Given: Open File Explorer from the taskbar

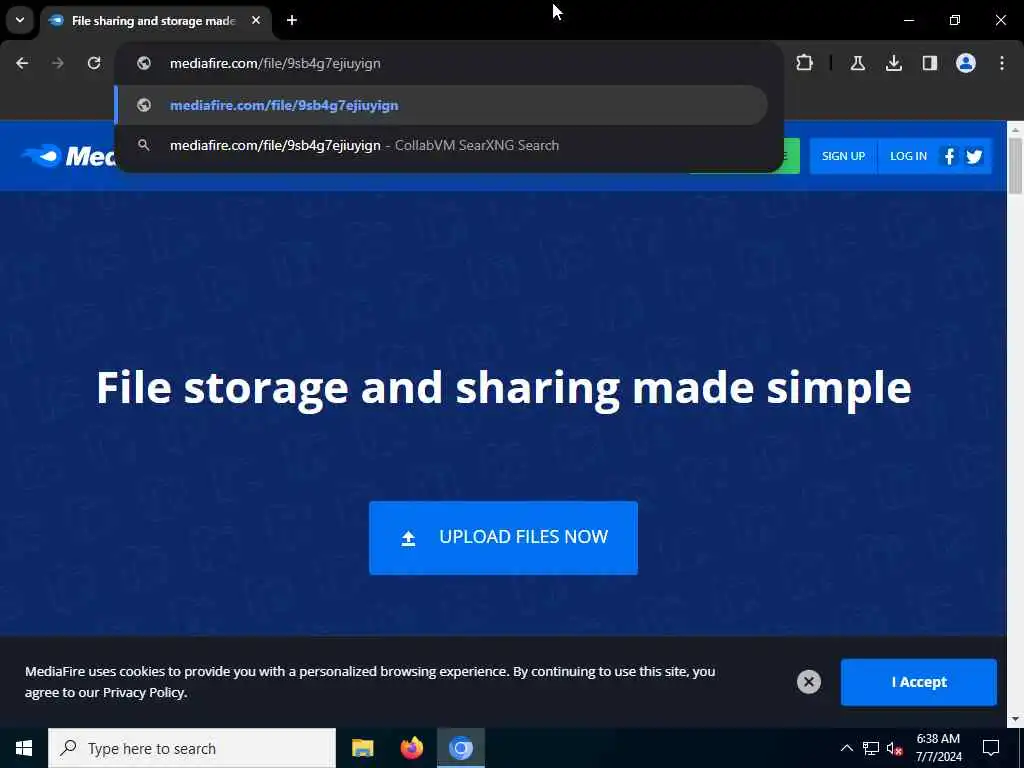Looking at the screenshot, I should tap(362, 748).
